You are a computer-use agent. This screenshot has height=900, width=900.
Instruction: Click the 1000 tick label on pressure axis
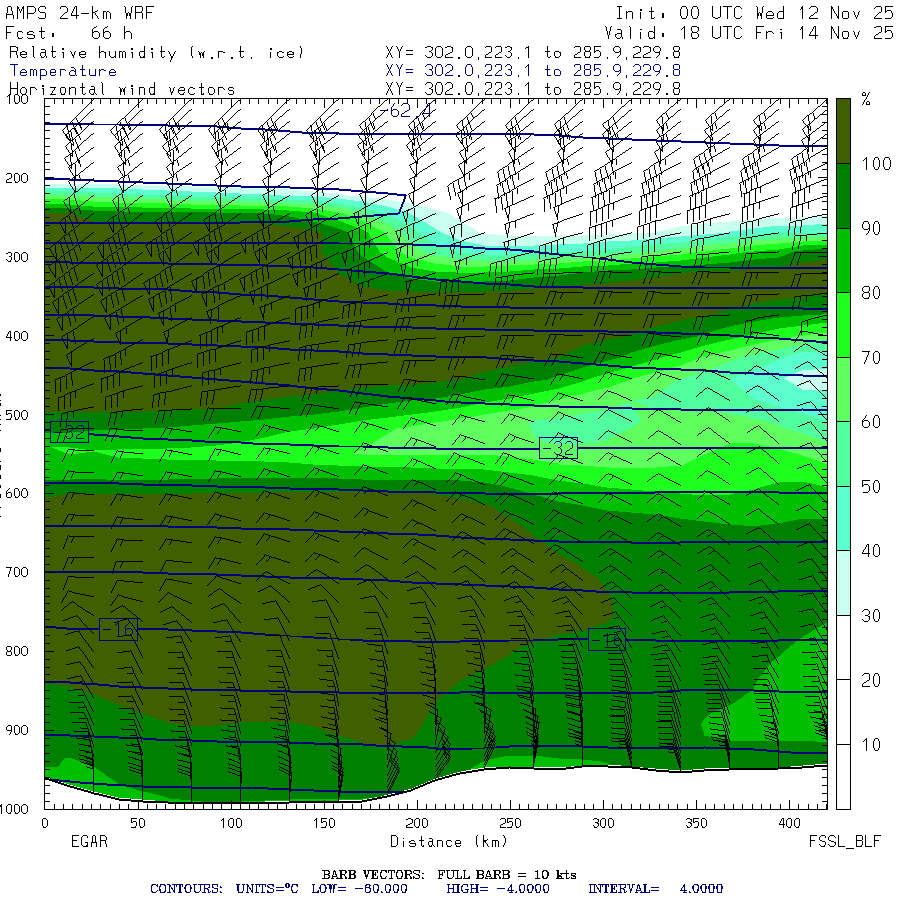(x=14, y=809)
